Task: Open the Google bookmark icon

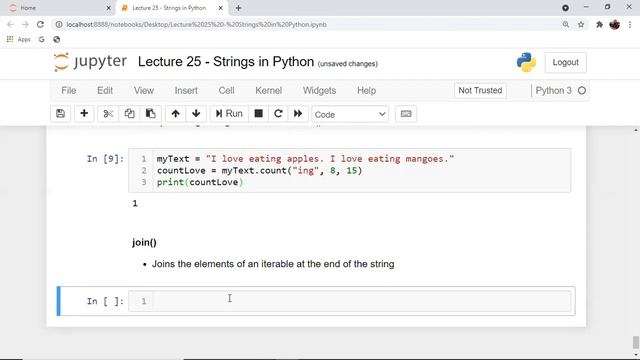Action: click(42, 40)
